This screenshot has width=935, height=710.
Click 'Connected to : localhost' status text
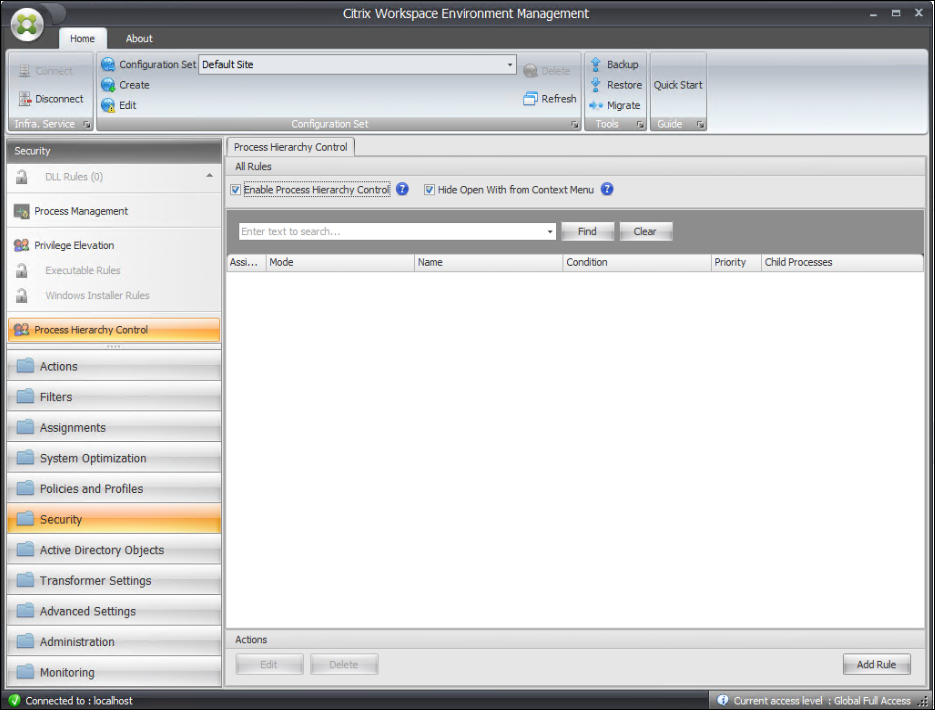(79, 700)
